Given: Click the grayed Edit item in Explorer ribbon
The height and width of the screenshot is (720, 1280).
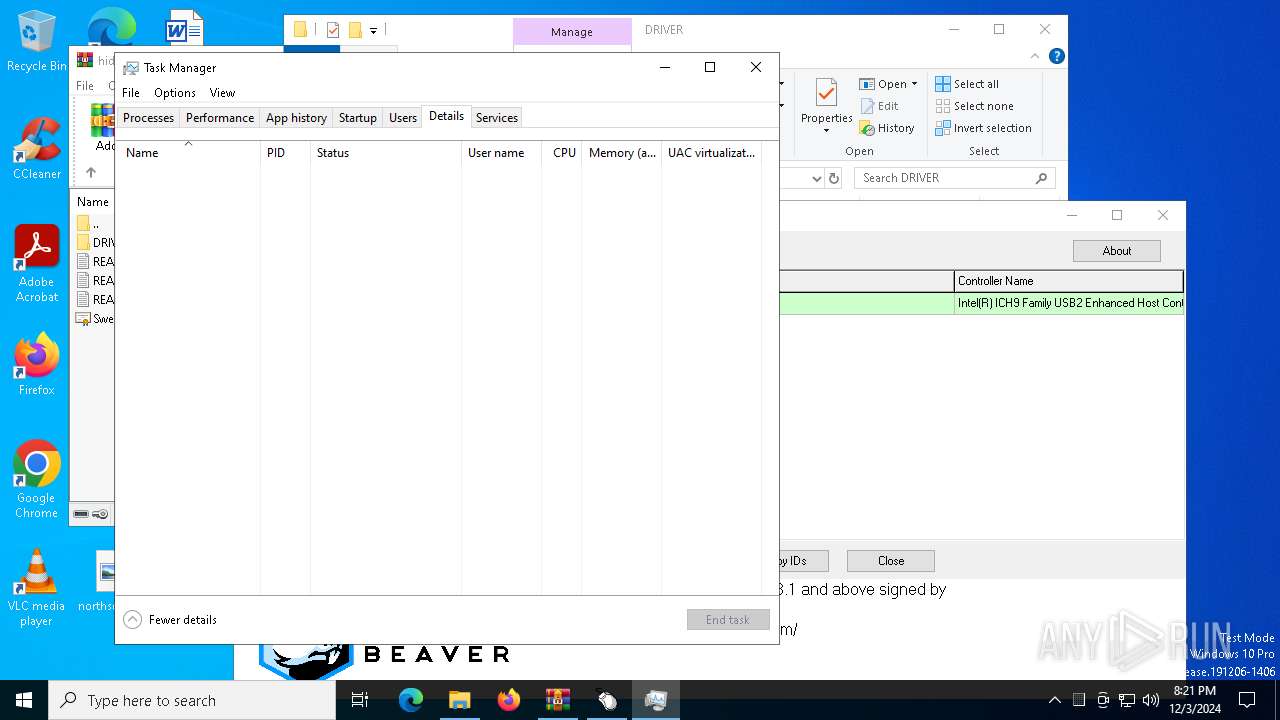Looking at the screenshot, I should click(879, 106).
